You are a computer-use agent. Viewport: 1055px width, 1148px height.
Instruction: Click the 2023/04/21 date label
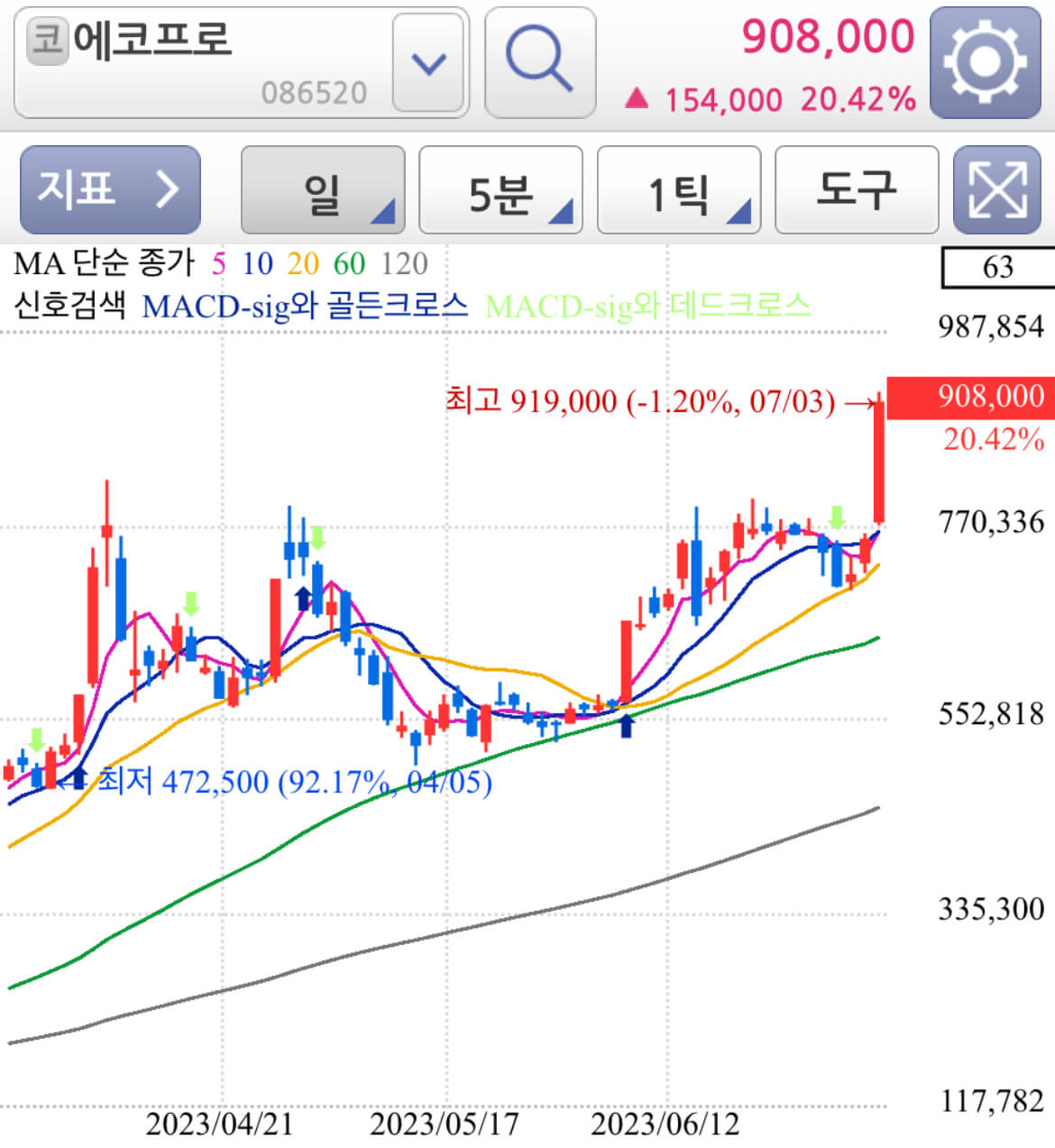tap(219, 1125)
